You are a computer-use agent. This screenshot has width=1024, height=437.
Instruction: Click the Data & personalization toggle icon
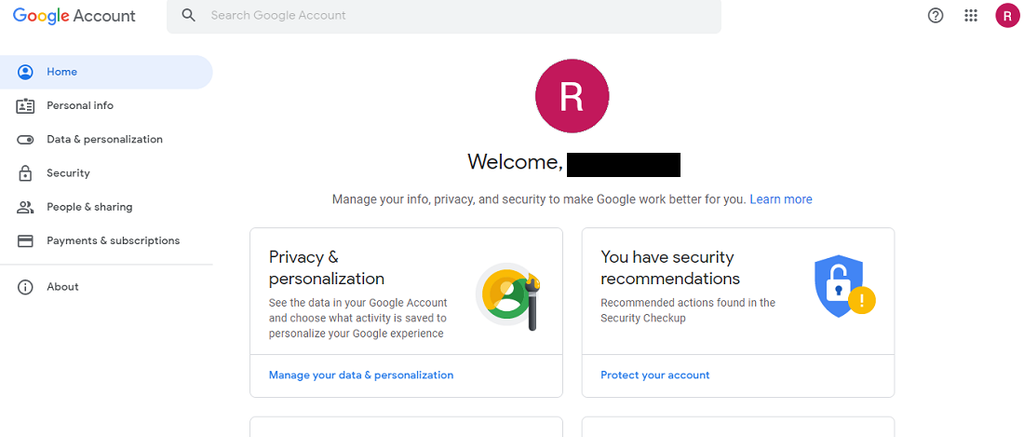[26, 140]
